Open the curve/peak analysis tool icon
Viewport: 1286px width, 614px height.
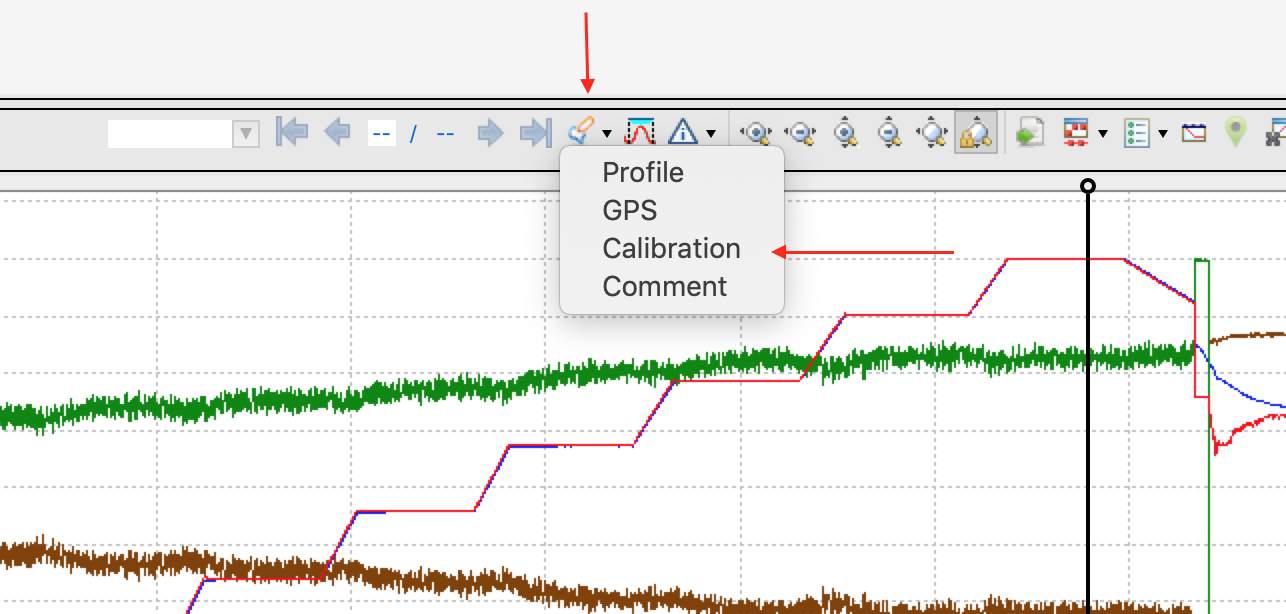639,131
